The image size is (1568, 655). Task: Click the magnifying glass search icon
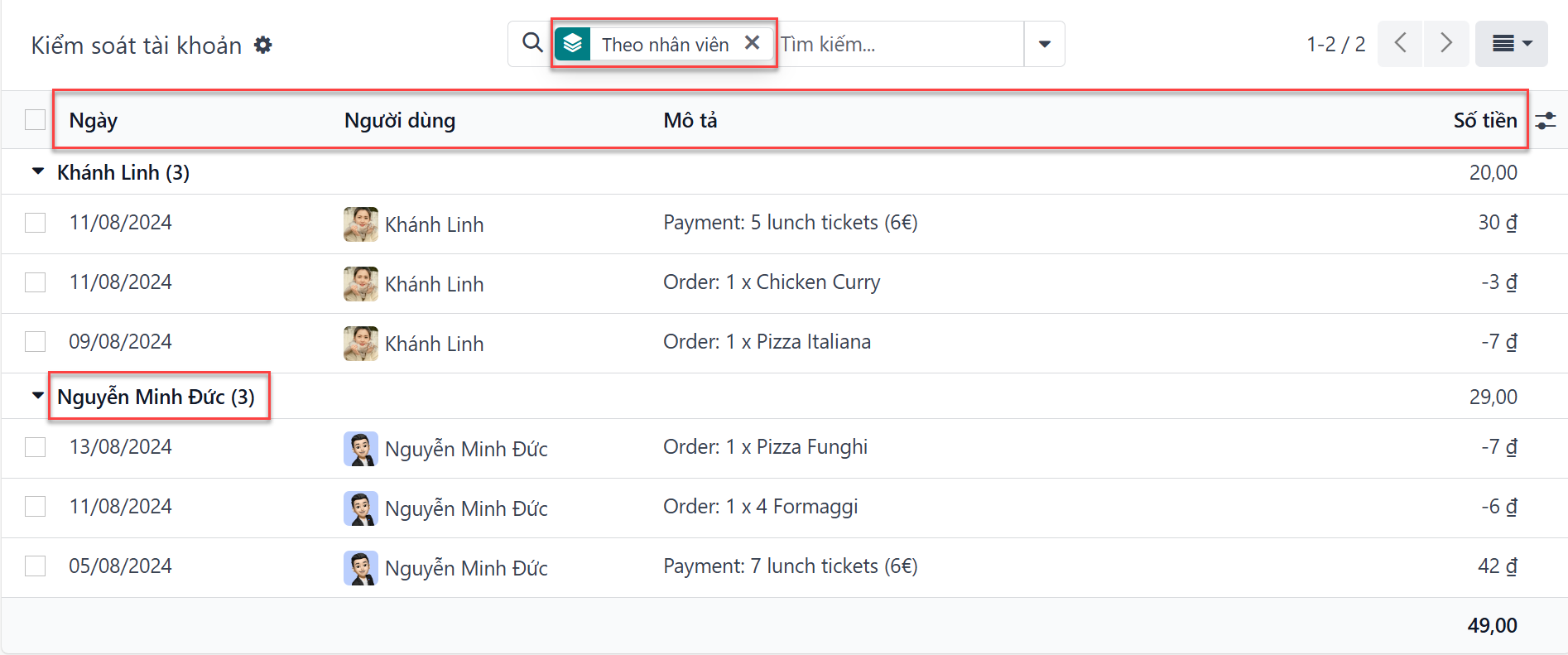[532, 43]
